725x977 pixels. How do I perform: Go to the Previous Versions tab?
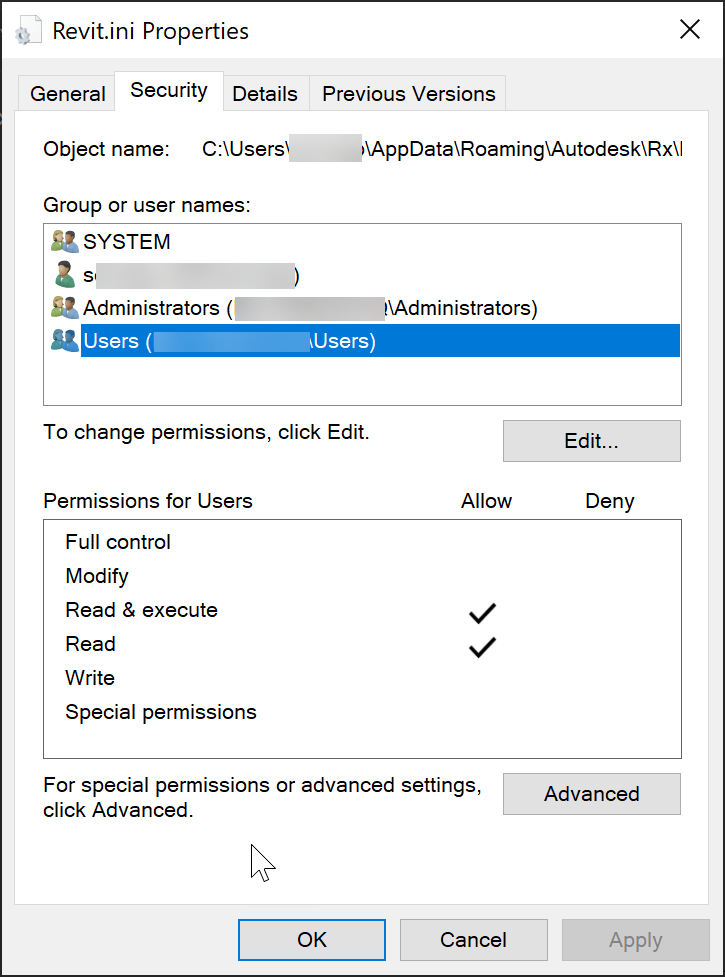408,94
